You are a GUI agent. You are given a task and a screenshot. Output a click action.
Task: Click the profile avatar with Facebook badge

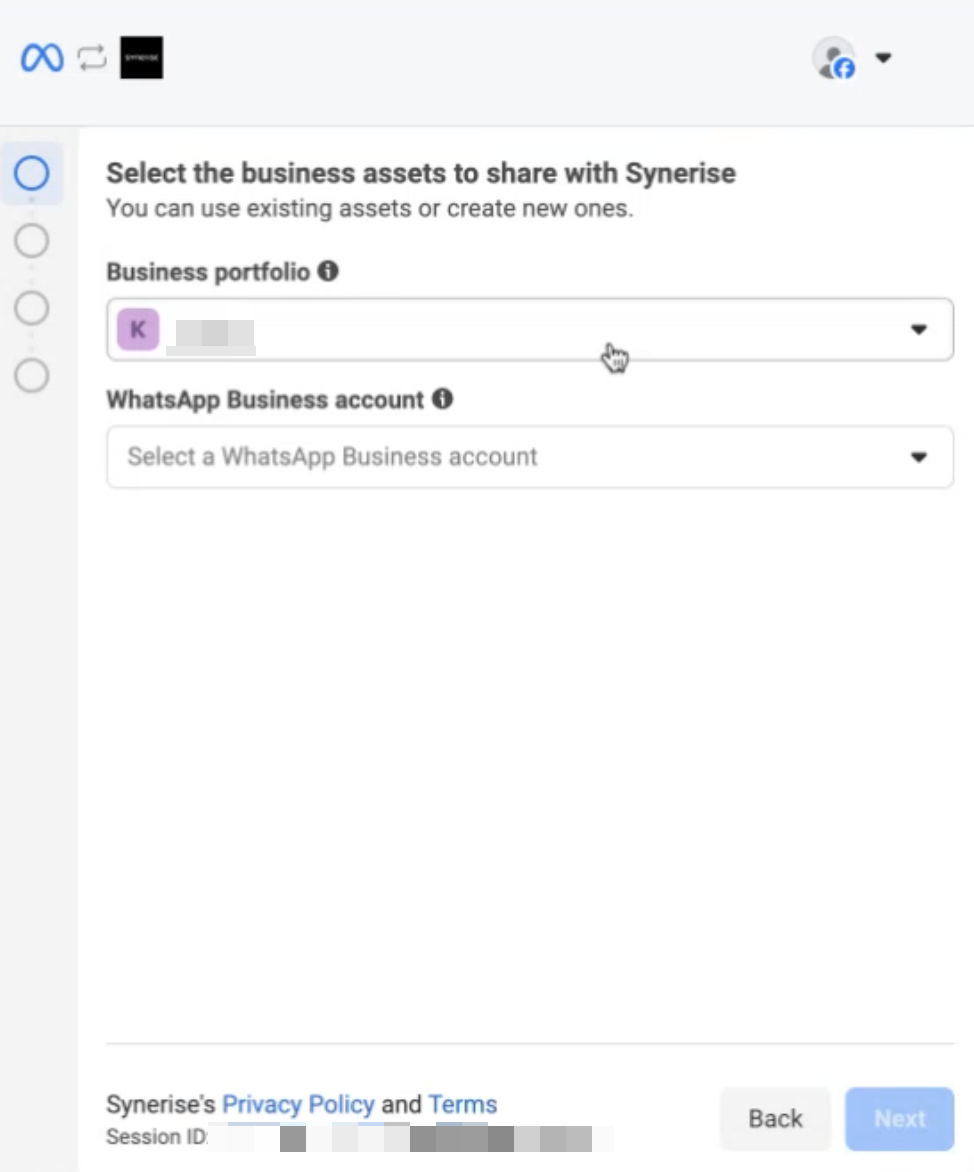[833, 58]
